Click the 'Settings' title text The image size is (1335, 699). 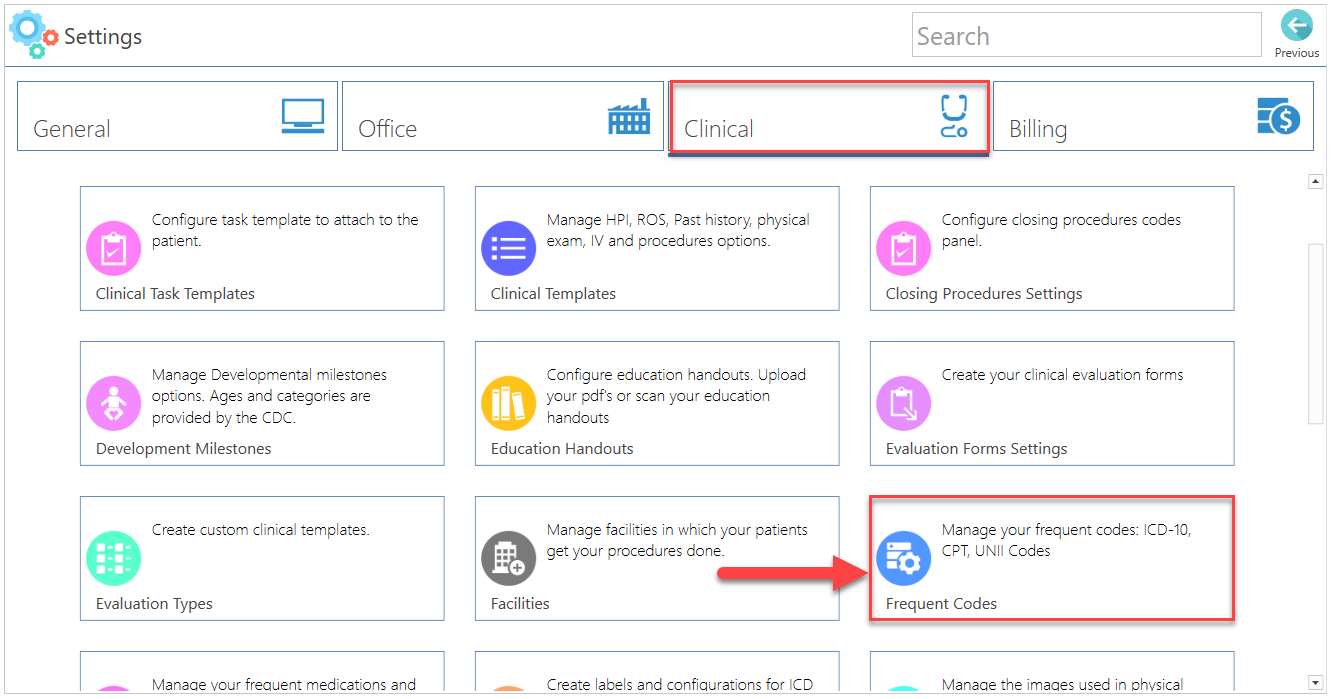click(103, 37)
